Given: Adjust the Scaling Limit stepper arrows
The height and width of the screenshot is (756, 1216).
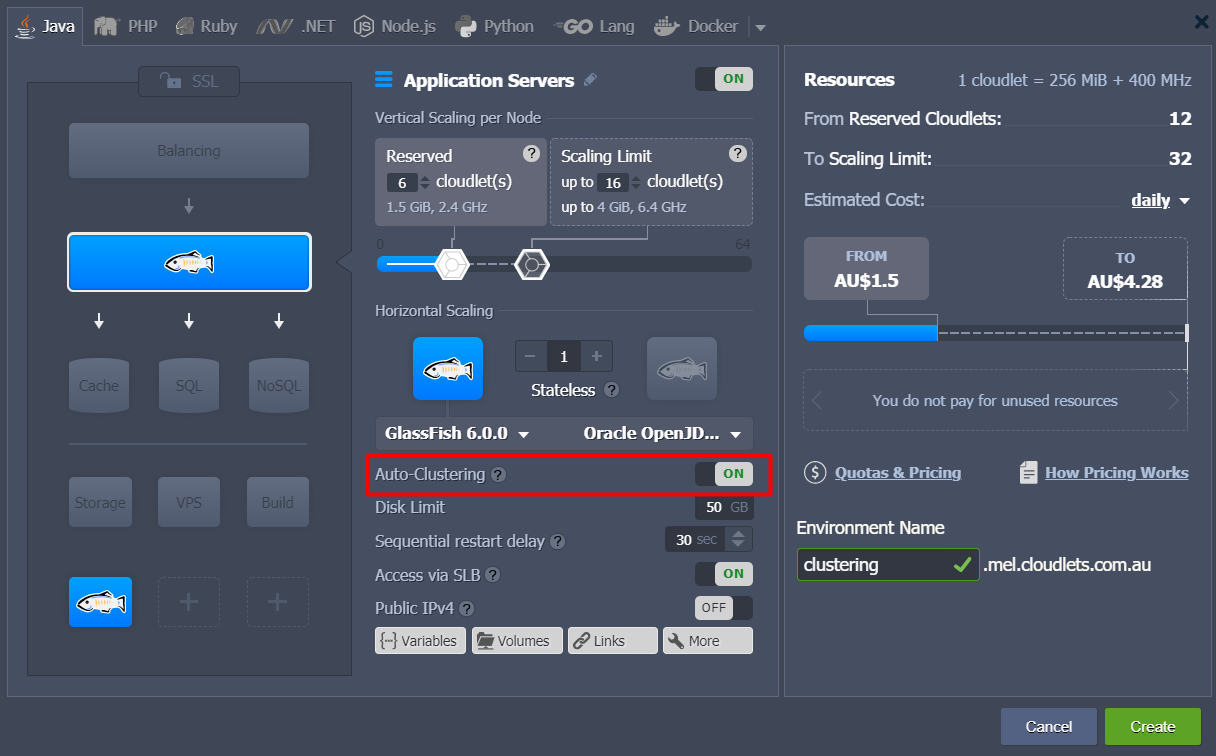Looking at the screenshot, I should click(x=636, y=183).
